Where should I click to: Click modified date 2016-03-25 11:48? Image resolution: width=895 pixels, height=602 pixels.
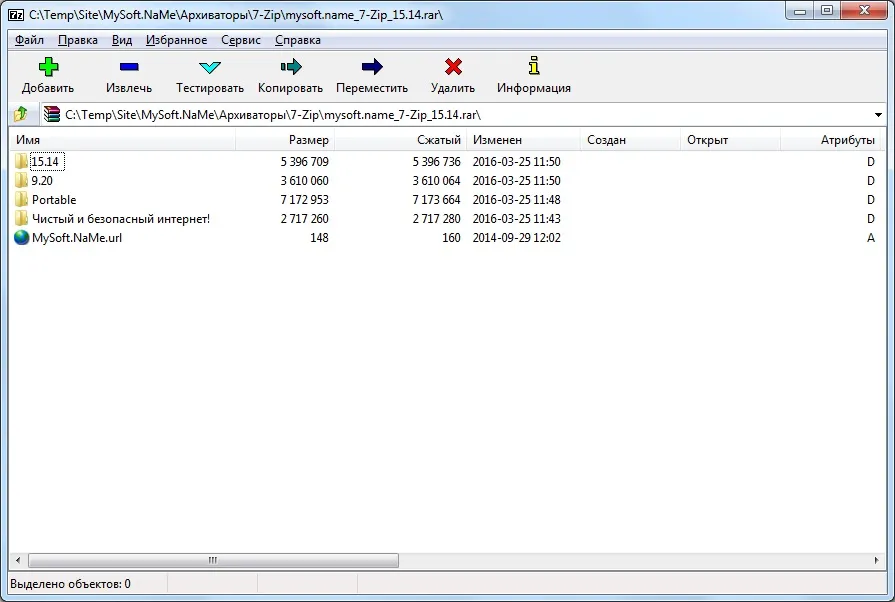517,200
